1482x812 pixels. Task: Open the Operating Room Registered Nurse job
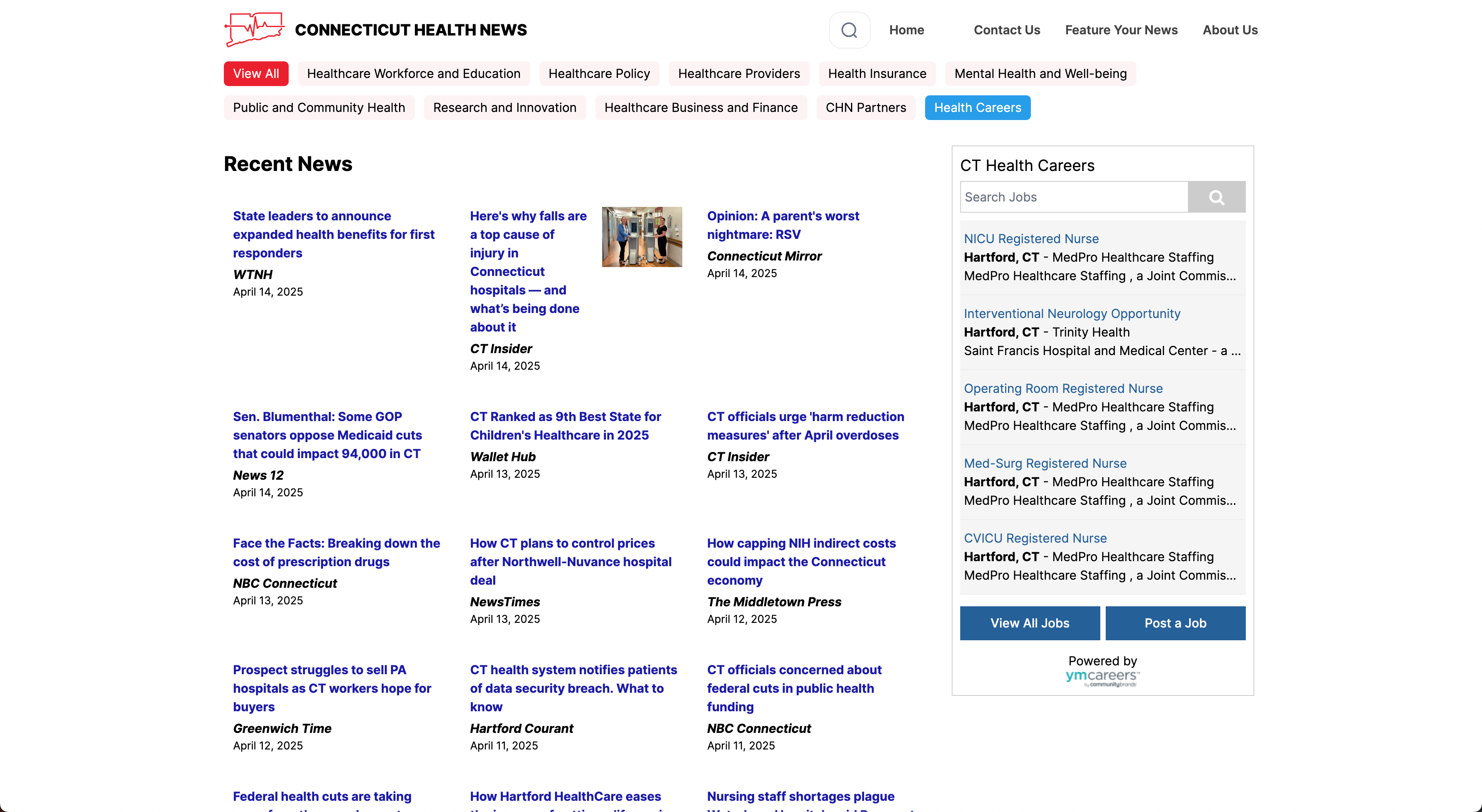[x=1063, y=389]
